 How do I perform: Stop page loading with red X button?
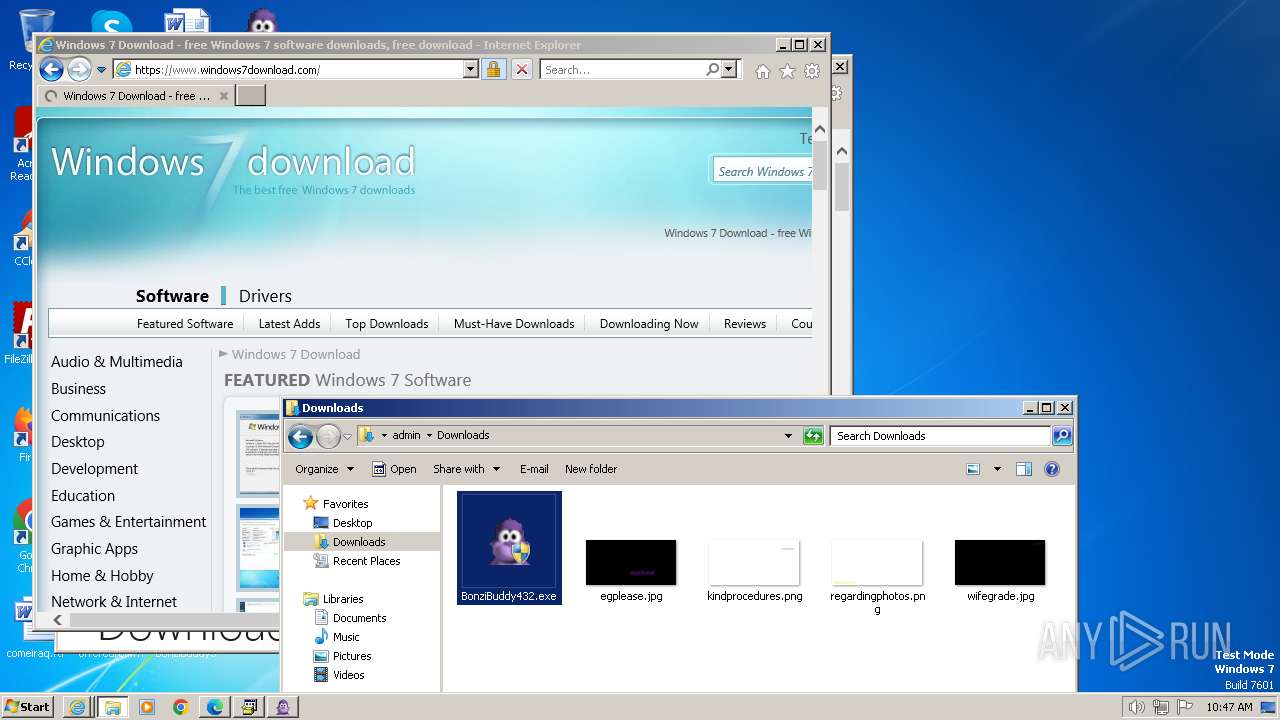(522, 70)
